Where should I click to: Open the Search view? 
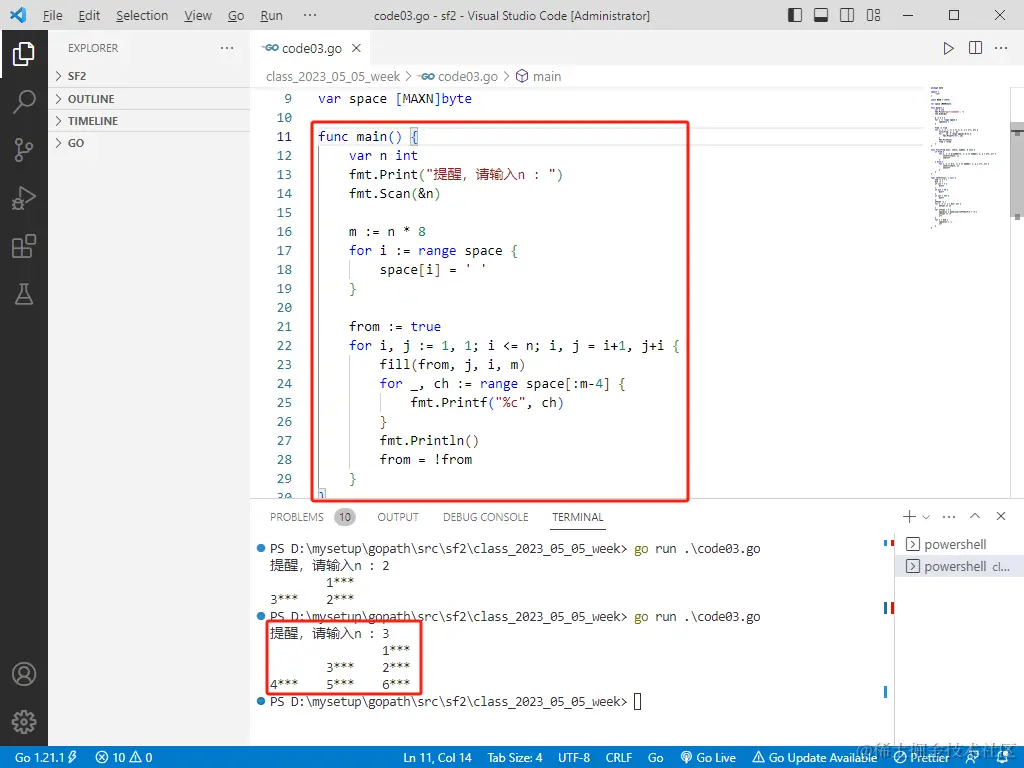24,102
